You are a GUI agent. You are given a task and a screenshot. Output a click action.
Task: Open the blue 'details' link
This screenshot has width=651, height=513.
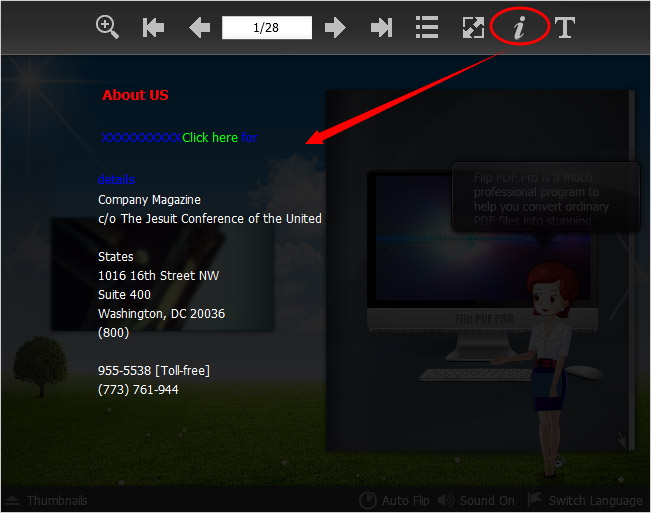coord(116,180)
